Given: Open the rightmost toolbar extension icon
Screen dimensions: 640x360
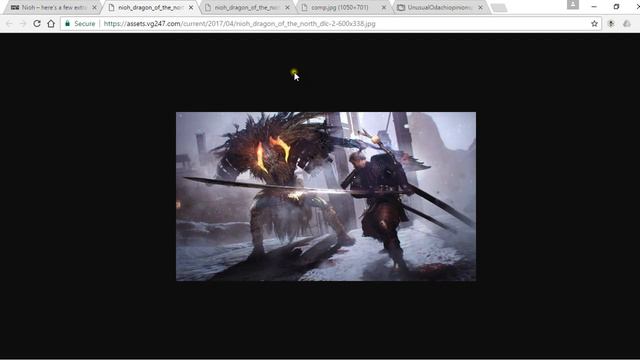Looking at the screenshot, I should pyautogui.click(x=627, y=24).
